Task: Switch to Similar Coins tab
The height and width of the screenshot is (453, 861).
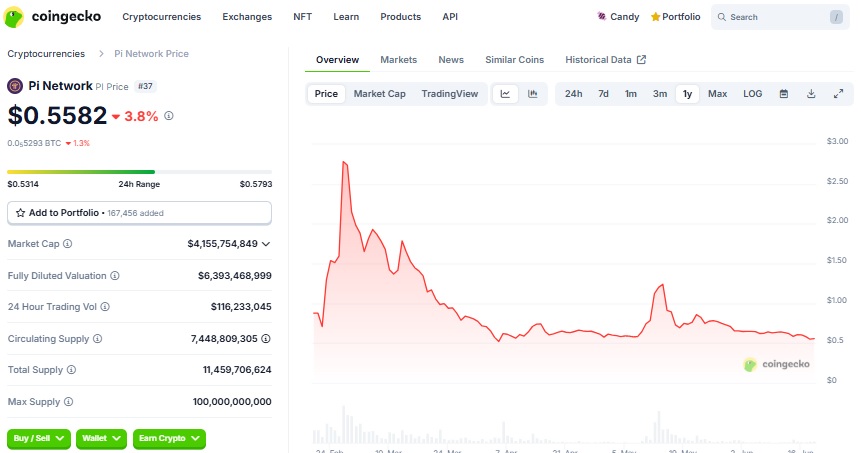Action: coord(515,60)
